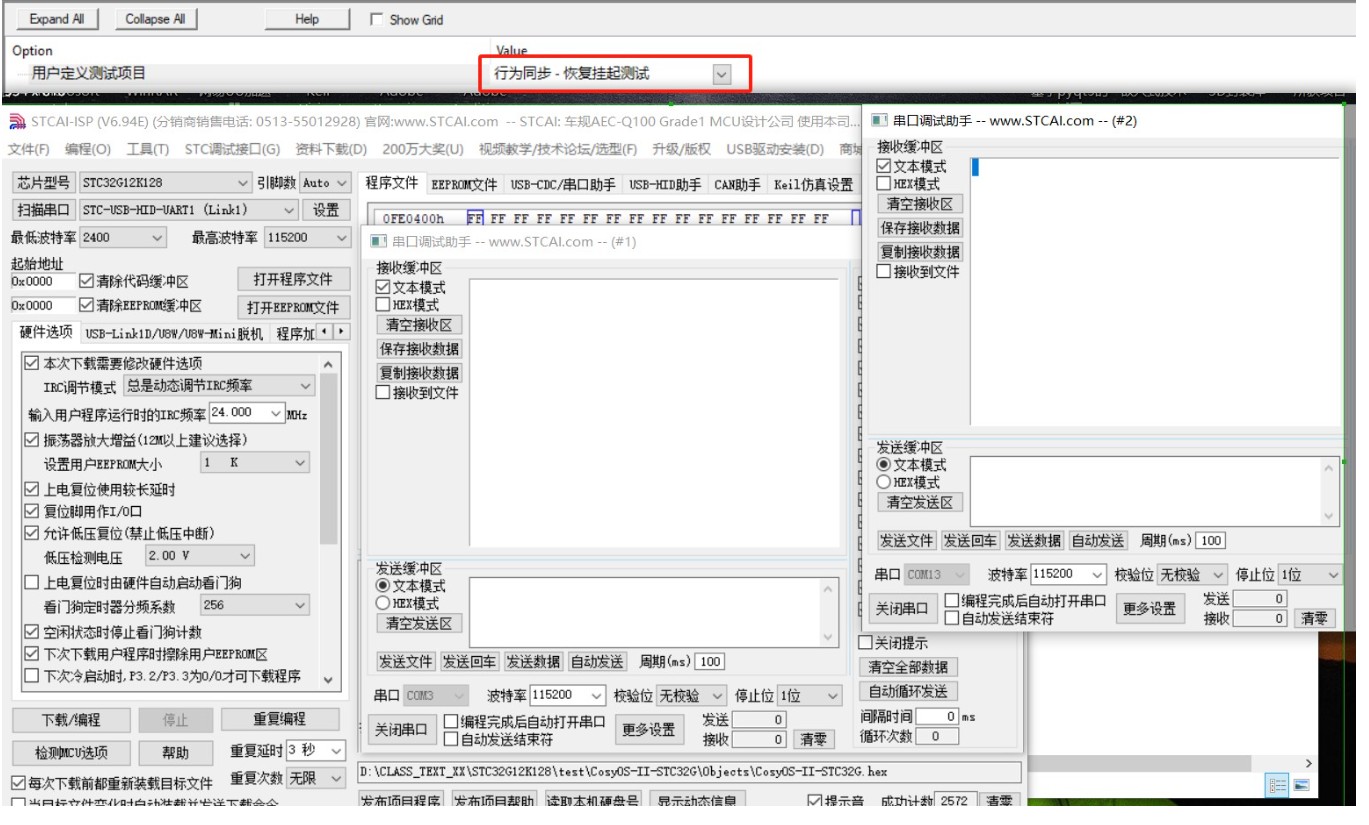
Task: Open 行为同步 - 恢复挂起测试 value dropdown
Action: click(x=722, y=73)
